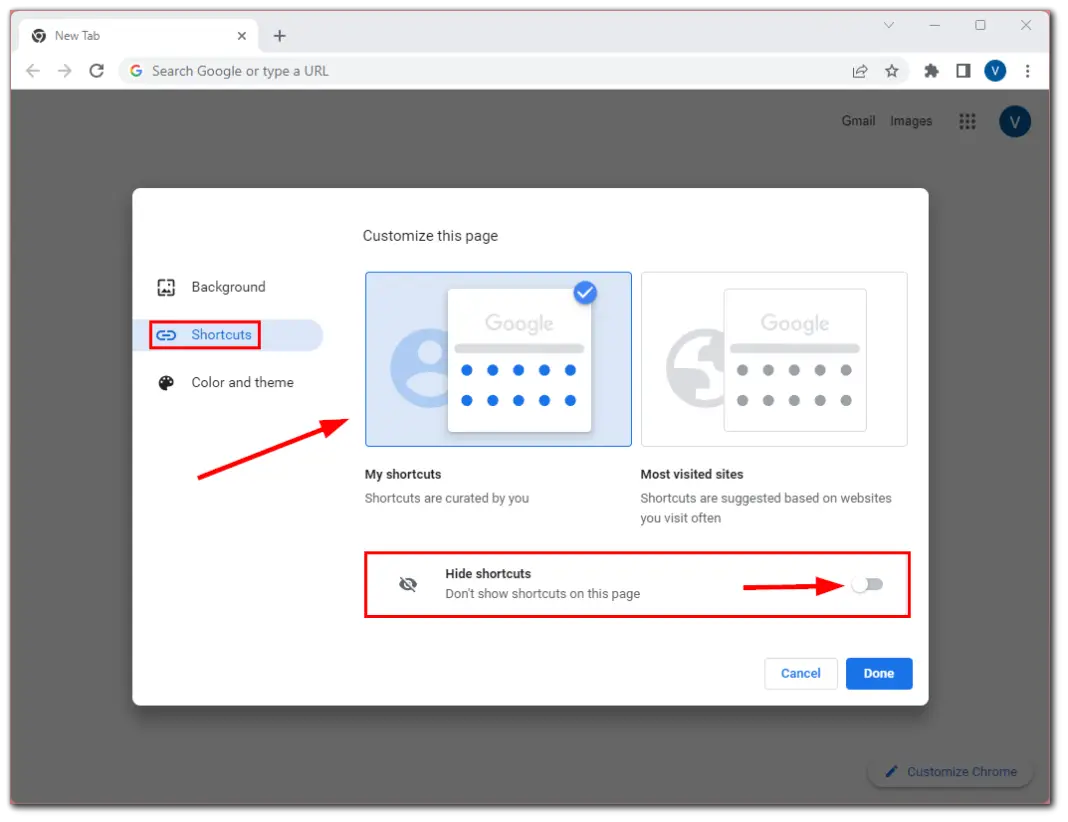Select the Most visited sites option
1068x822 pixels.
(x=773, y=359)
